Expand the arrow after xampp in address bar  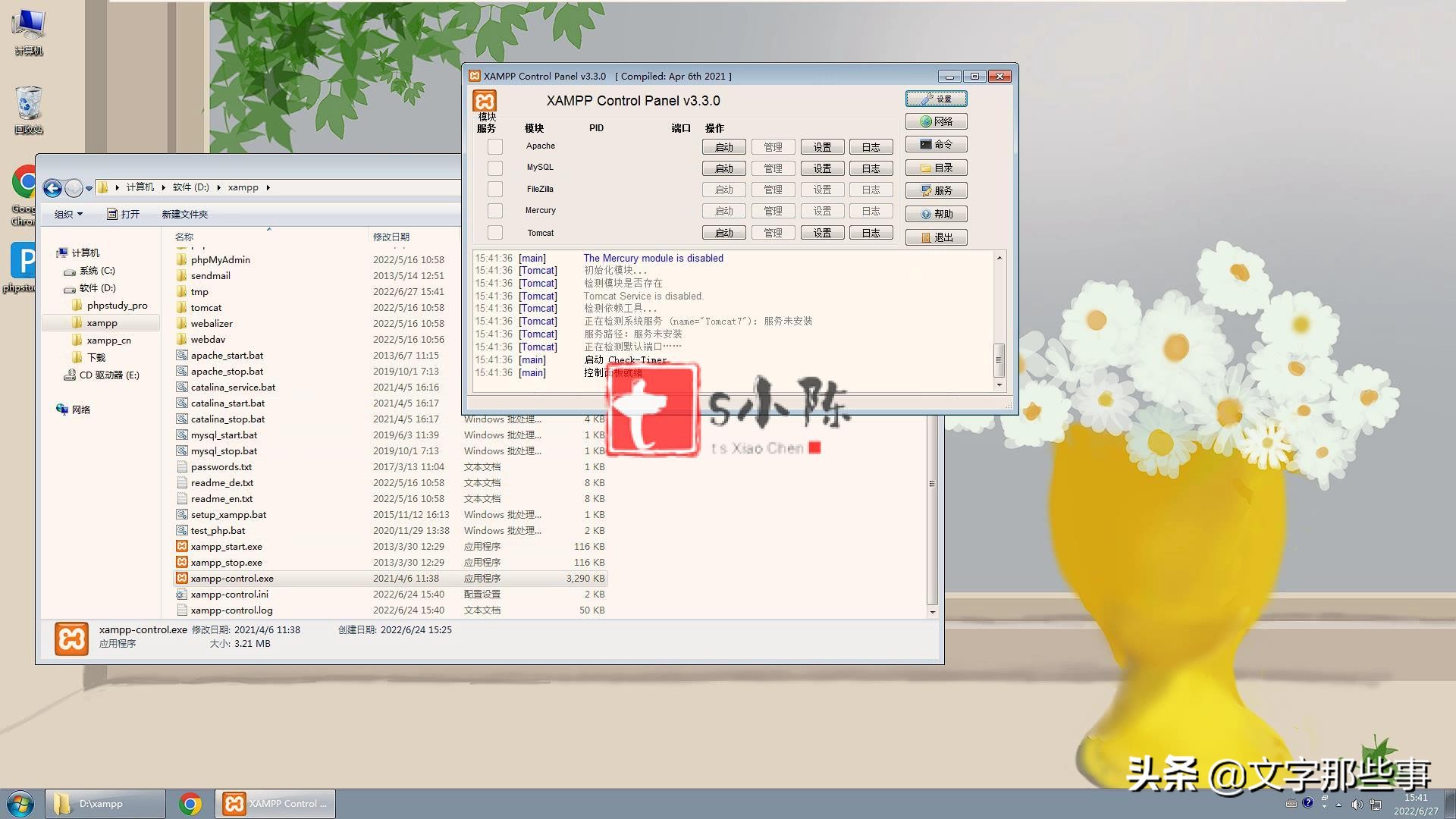tap(268, 187)
